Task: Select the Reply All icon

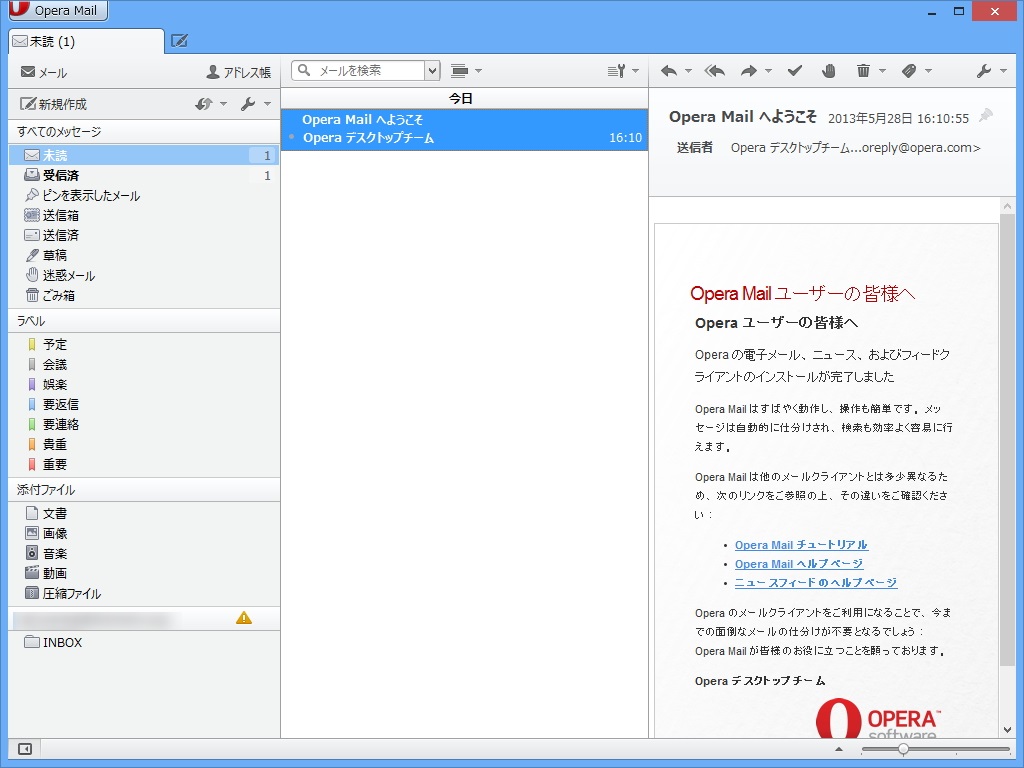Action: point(714,71)
